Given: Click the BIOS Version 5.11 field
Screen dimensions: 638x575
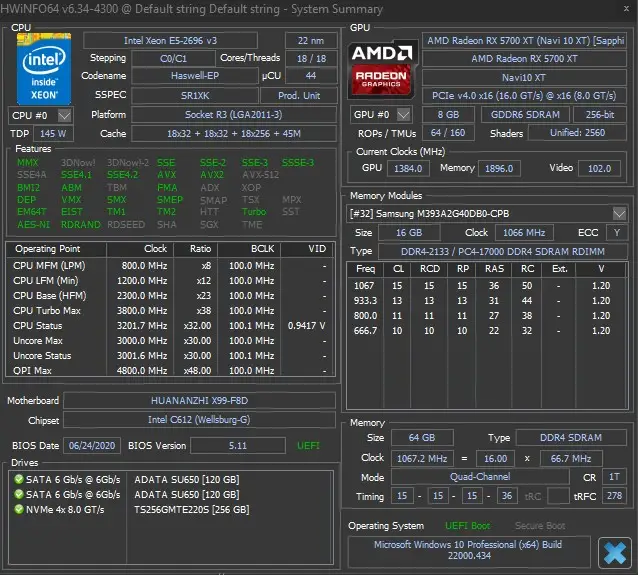Looking at the screenshot, I should [x=238, y=446].
